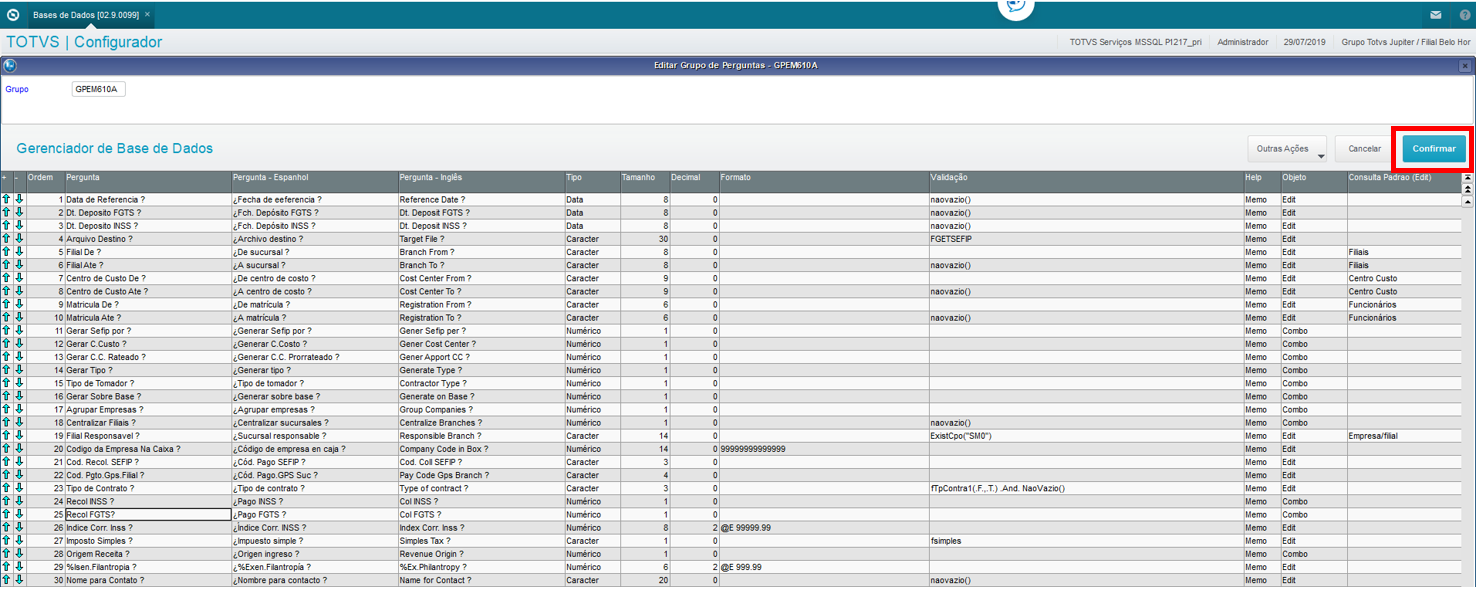Viewport: 1479px width, 589px height.
Task: Click 'Company Code in Box ?' cell
Action: (480, 449)
